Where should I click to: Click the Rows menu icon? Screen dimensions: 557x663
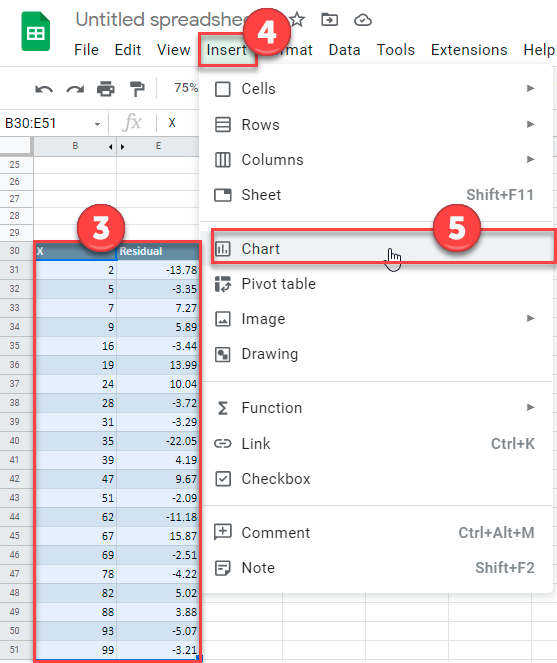(223, 125)
